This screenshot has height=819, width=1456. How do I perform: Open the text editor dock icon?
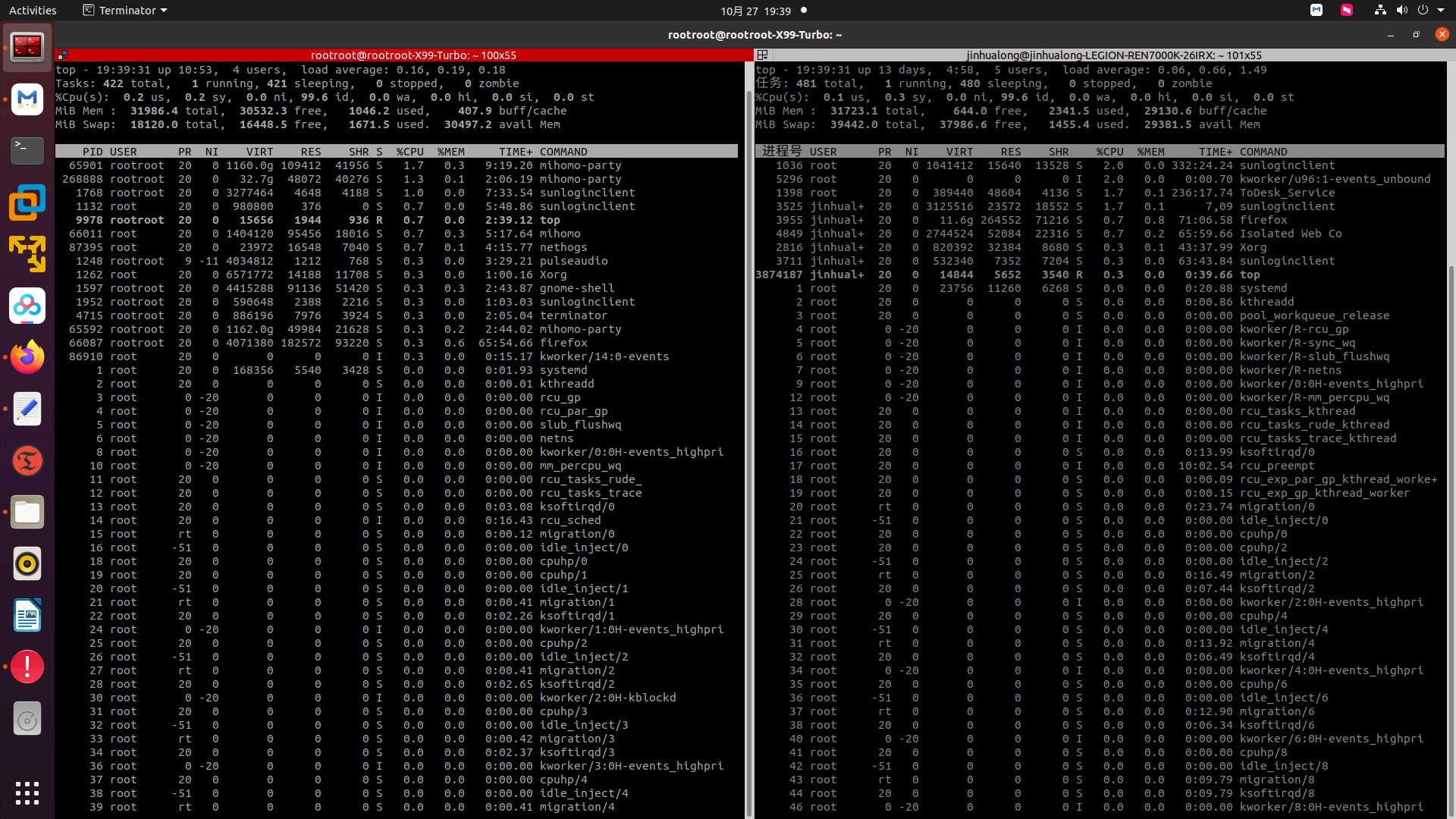[x=27, y=409]
